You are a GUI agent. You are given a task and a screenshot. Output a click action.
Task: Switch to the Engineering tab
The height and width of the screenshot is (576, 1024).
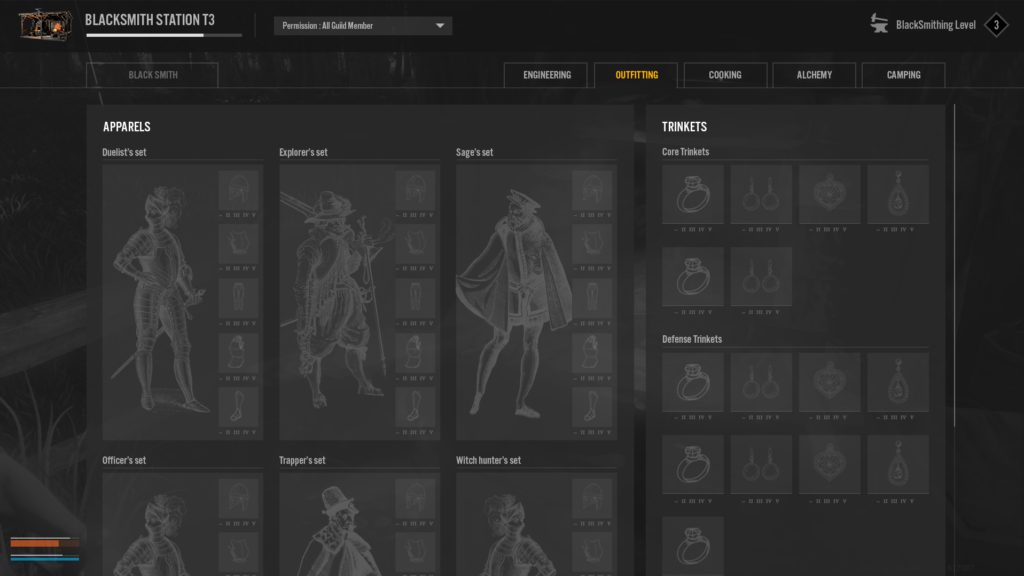tap(547, 75)
